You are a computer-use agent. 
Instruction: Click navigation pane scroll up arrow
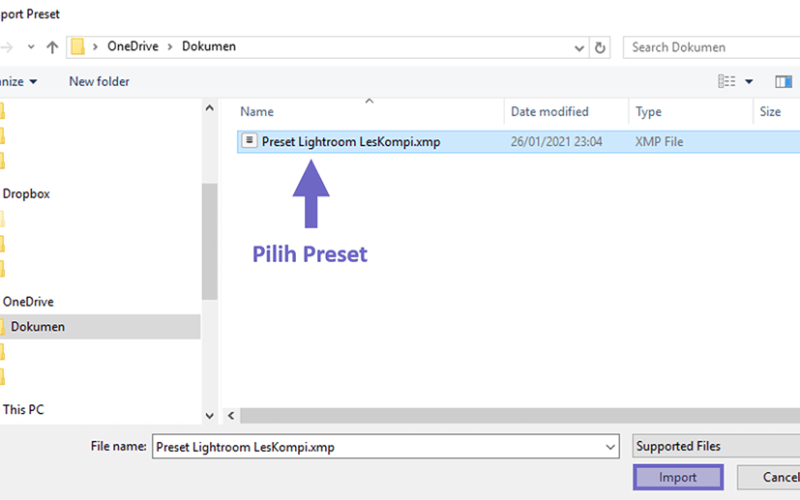pos(209,108)
